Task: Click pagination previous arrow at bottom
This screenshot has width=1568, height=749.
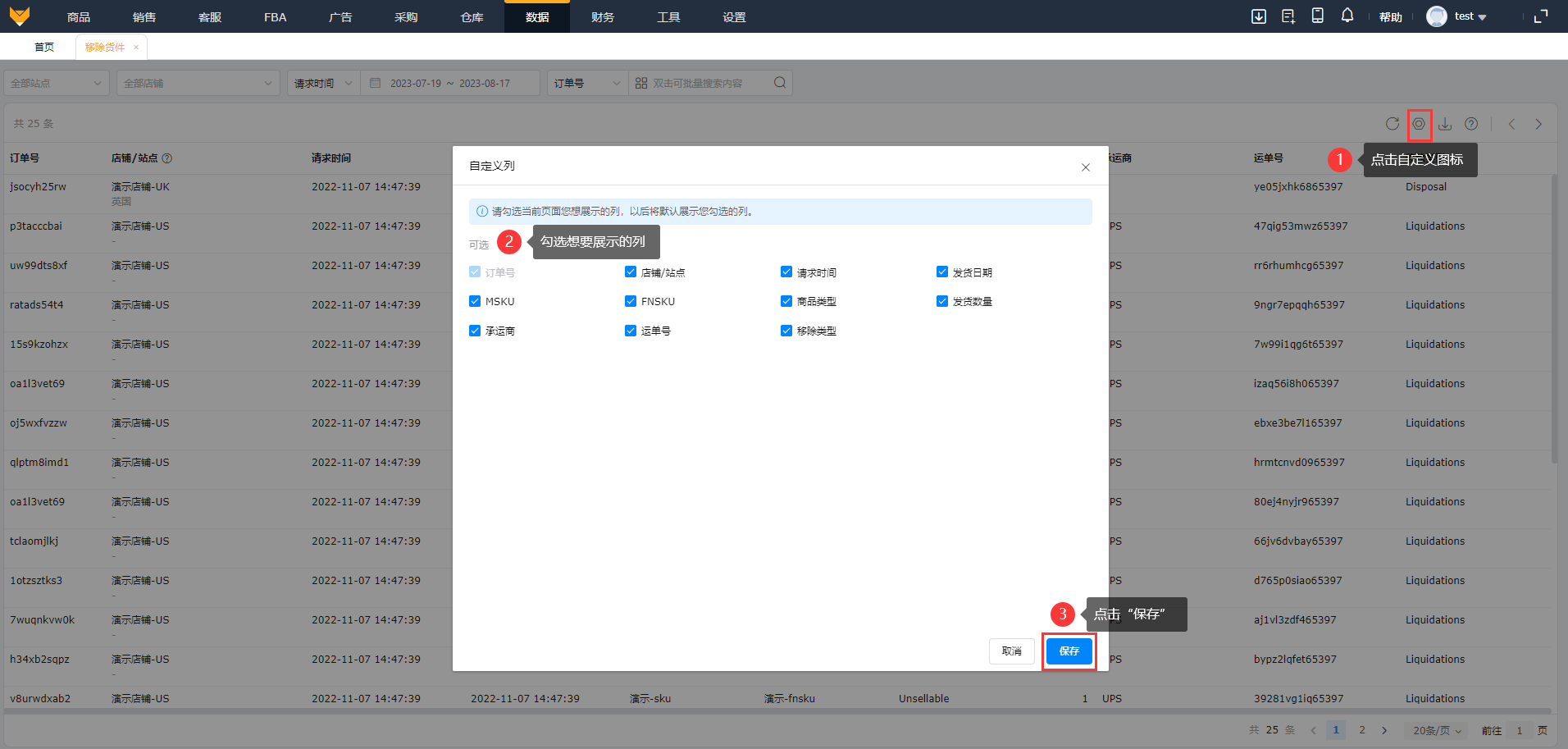Action: [1313, 730]
